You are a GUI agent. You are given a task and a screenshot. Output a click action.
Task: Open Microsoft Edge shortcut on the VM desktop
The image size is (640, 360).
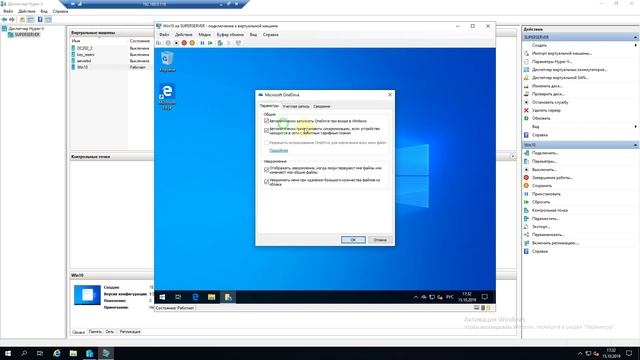coord(167,97)
